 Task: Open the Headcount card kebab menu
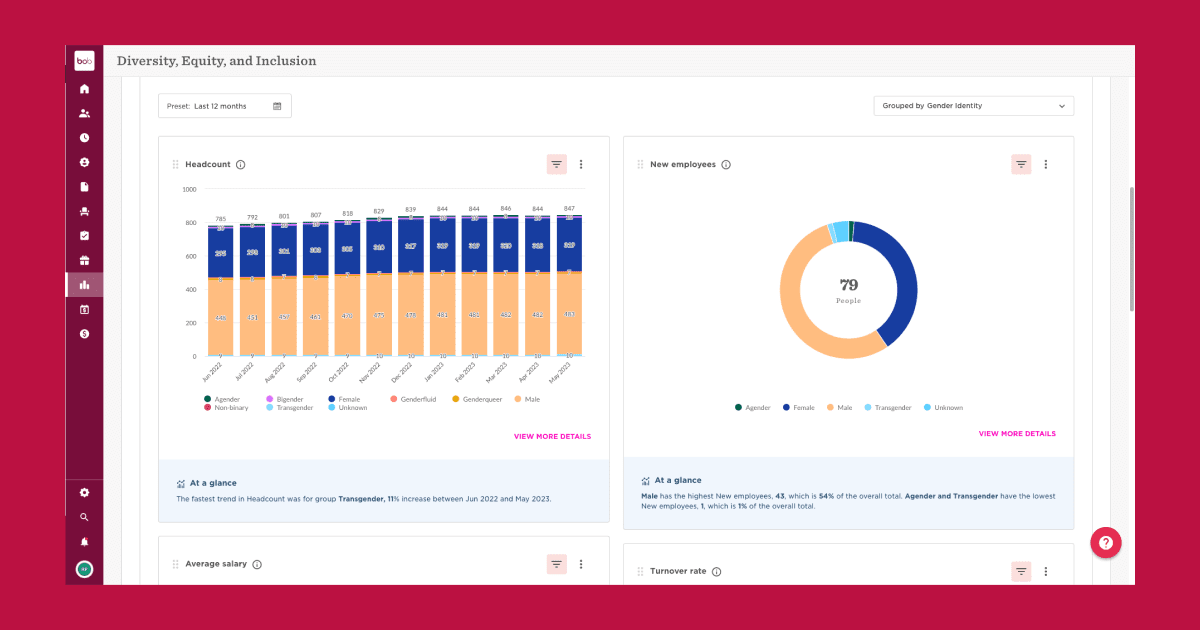pyautogui.click(x=581, y=164)
